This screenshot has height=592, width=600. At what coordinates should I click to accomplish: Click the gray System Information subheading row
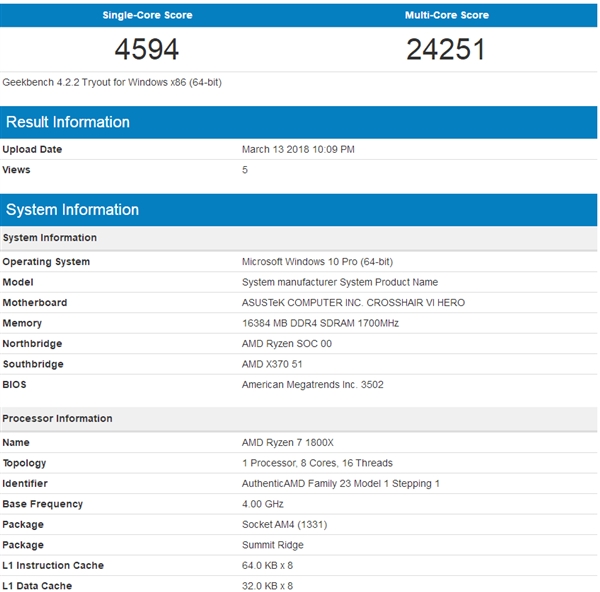298,238
